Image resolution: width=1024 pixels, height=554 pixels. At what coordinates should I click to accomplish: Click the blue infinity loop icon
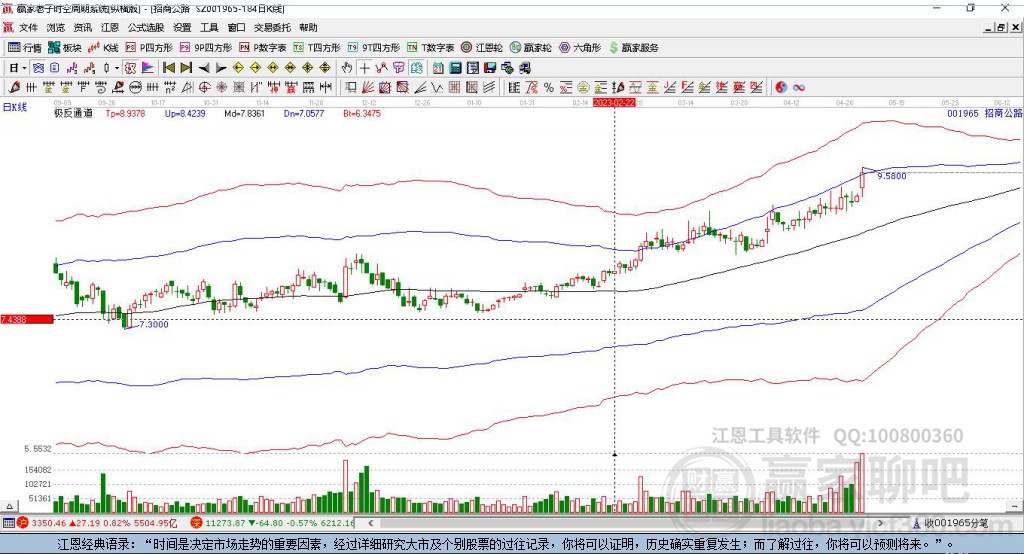(x=799, y=88)
